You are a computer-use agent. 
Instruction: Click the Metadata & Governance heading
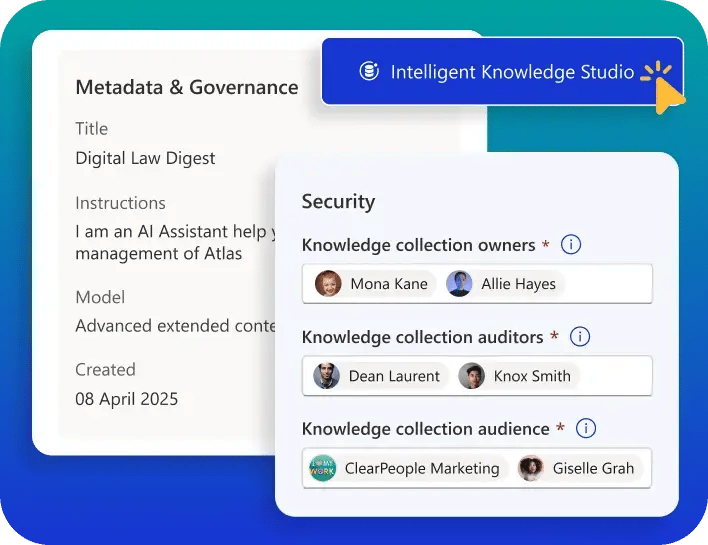coord(187,87)
